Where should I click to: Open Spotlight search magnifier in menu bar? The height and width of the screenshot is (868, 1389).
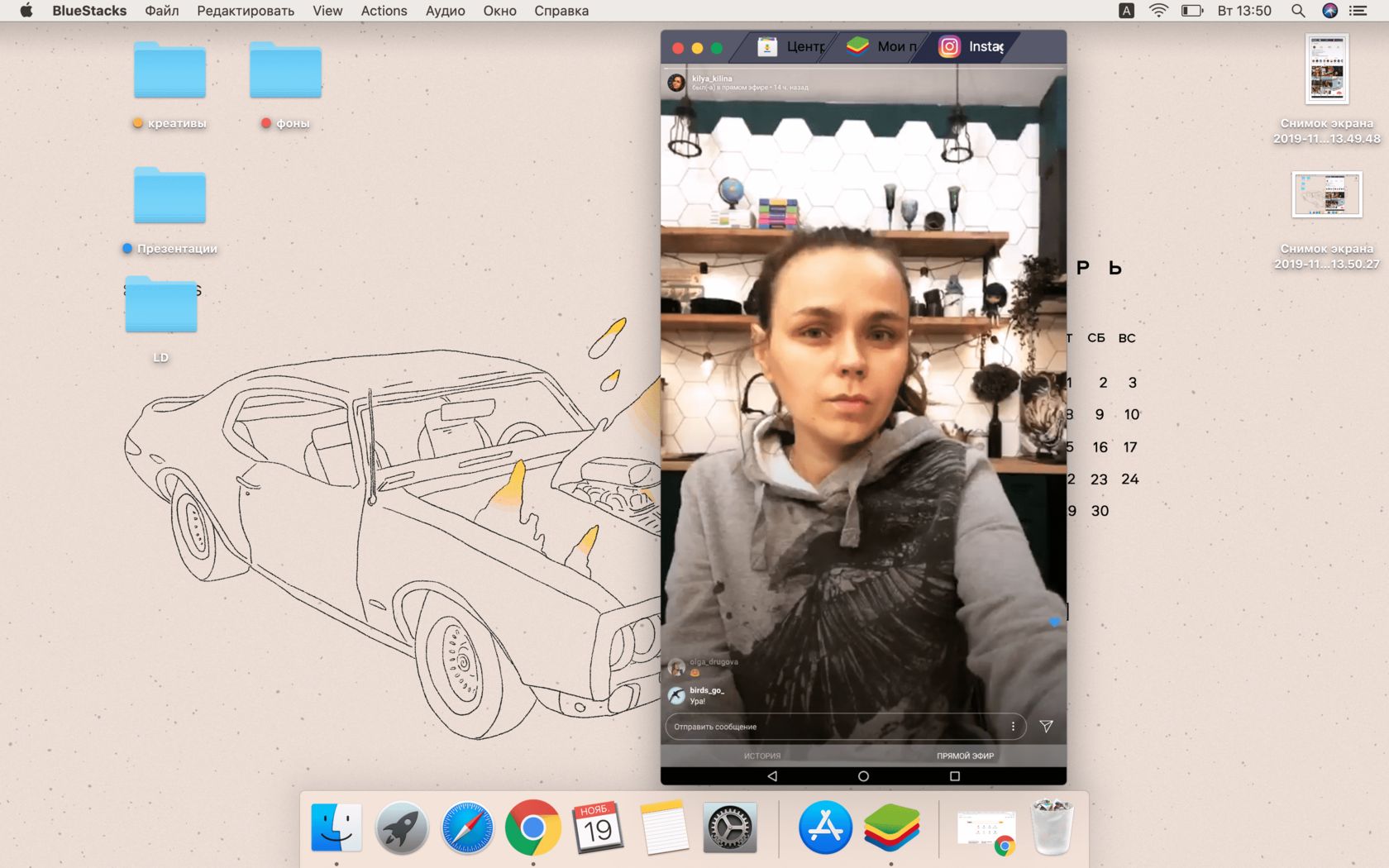tap(1298, 11)
